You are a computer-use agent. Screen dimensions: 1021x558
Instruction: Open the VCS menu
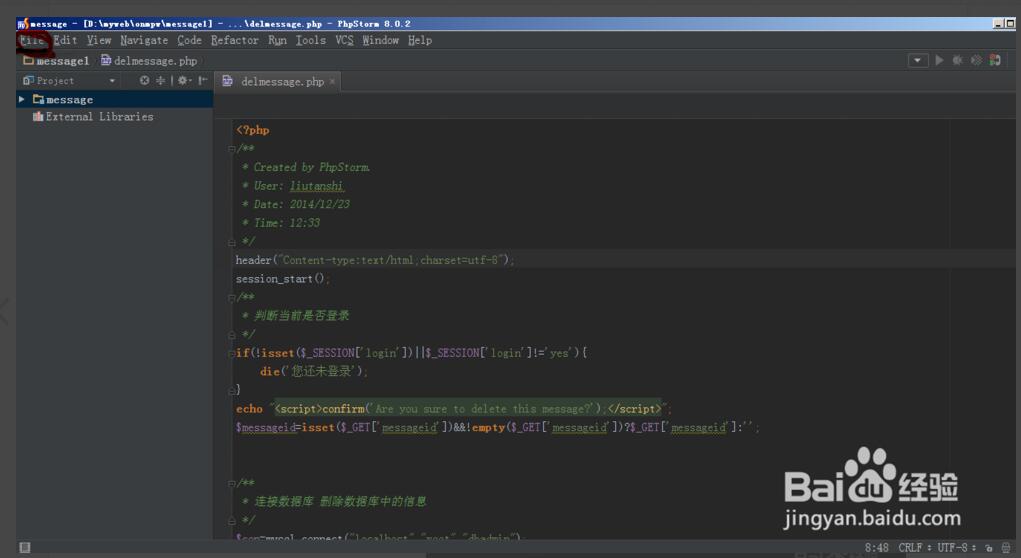344,40
